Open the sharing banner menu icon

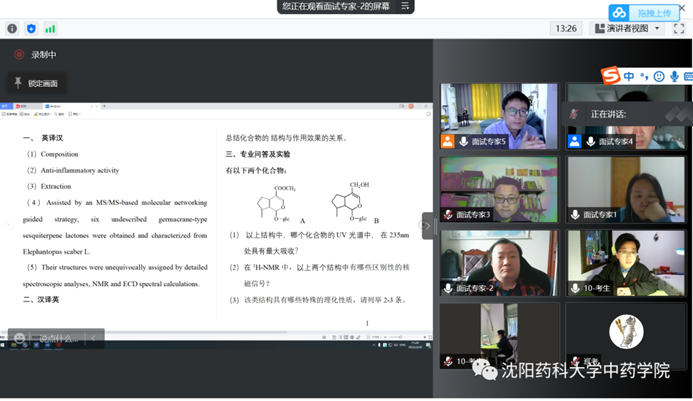click(x=405, y=6)
